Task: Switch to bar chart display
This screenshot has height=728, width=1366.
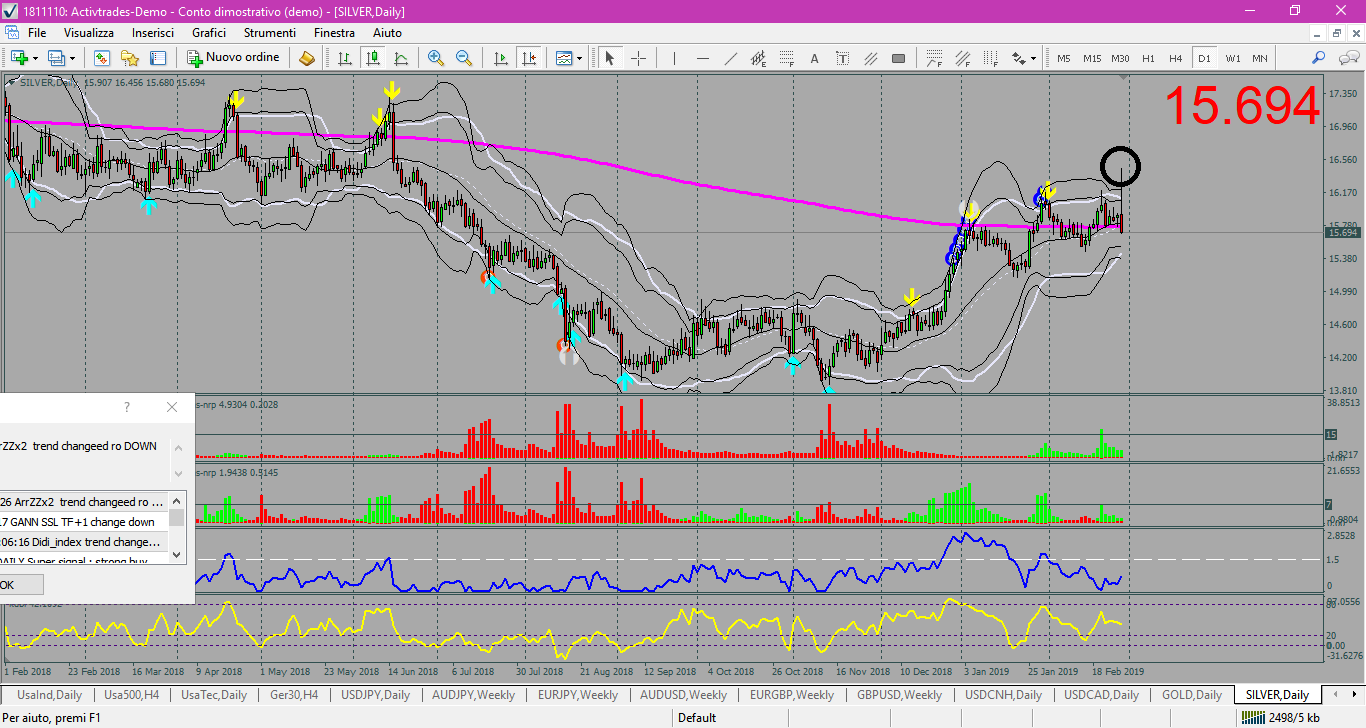Action: click(345, 58)
